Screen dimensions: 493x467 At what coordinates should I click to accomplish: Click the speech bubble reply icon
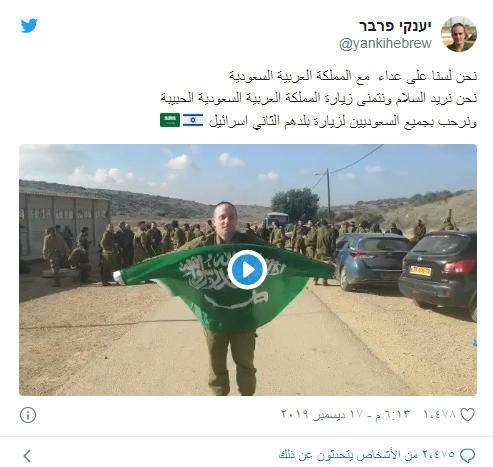467,455
